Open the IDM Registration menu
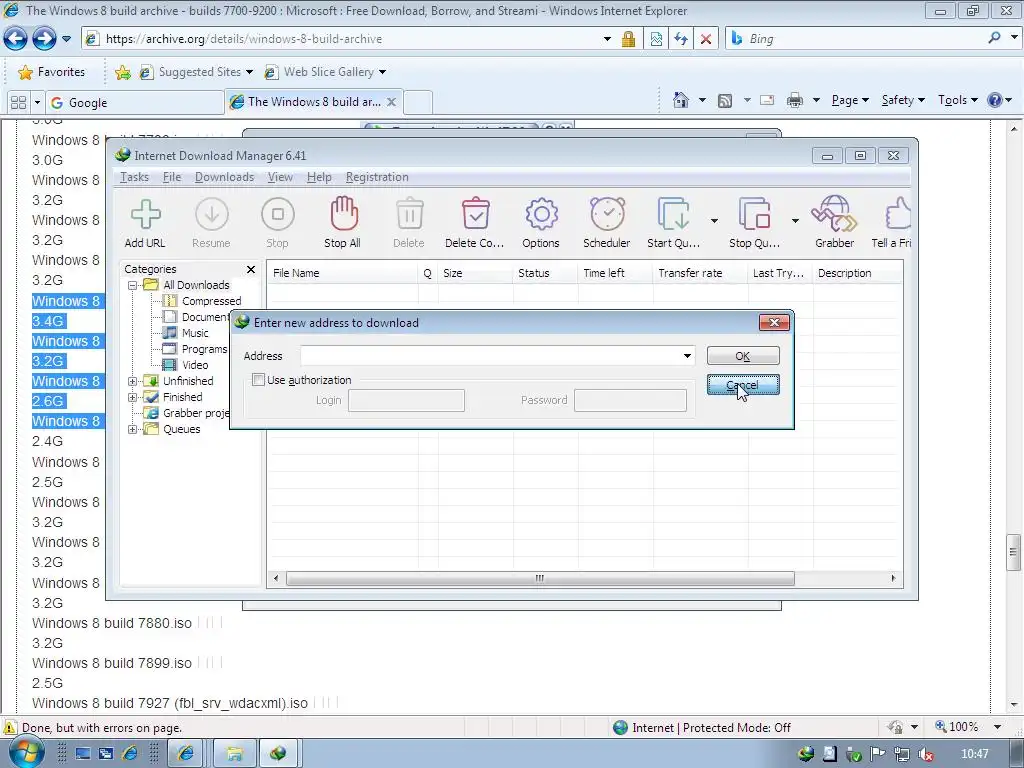This screenshot has width=1024, height=768. (377, 177)
